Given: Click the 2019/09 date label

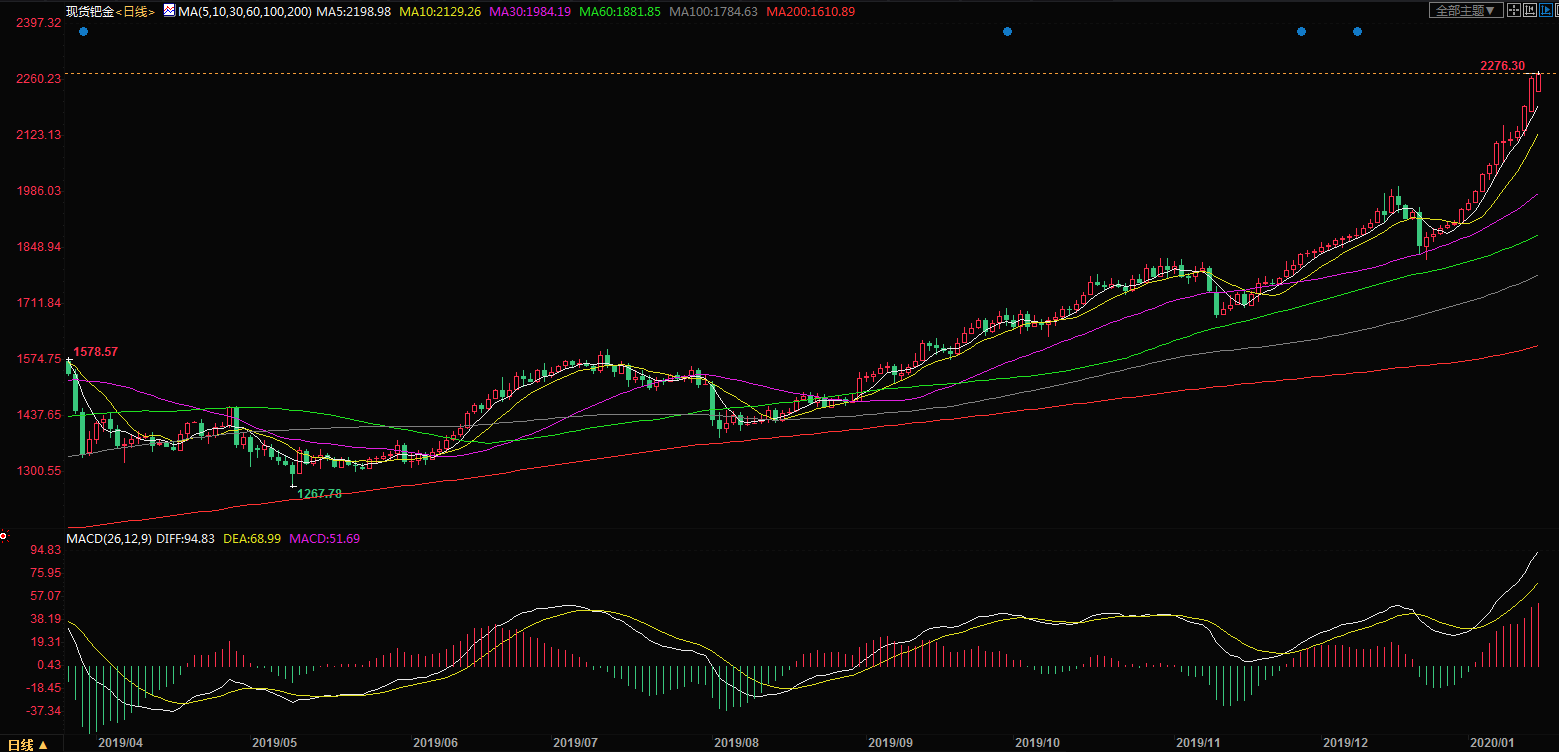Looking at the screenshot, I should (x=890, y=743).
